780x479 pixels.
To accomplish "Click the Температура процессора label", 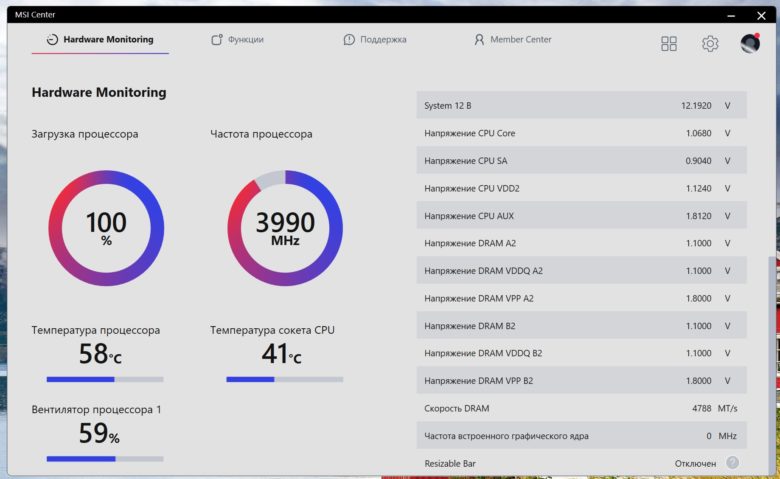I will coord(96,330).
